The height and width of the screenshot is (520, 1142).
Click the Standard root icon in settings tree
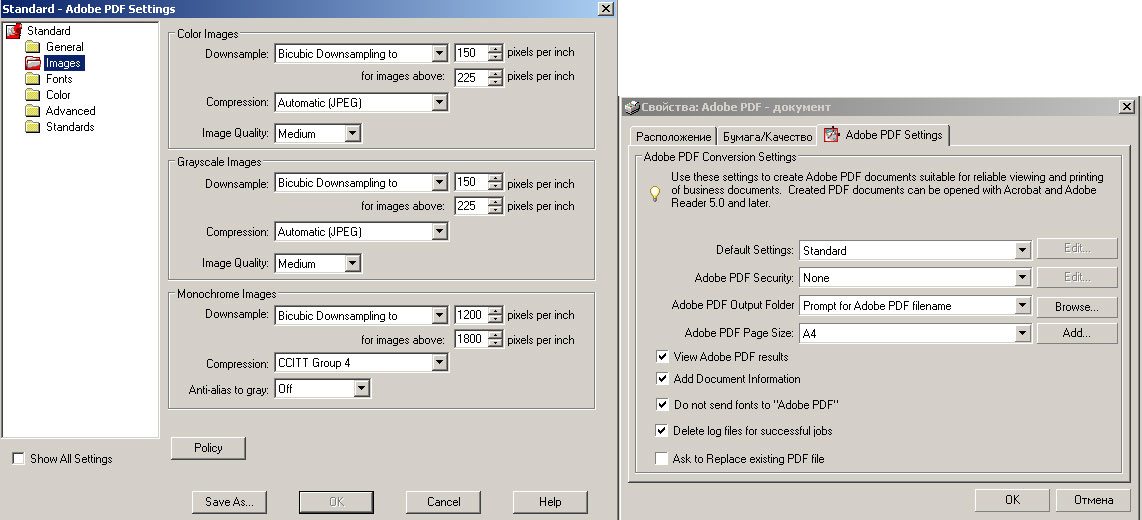[x=14, y=31]
